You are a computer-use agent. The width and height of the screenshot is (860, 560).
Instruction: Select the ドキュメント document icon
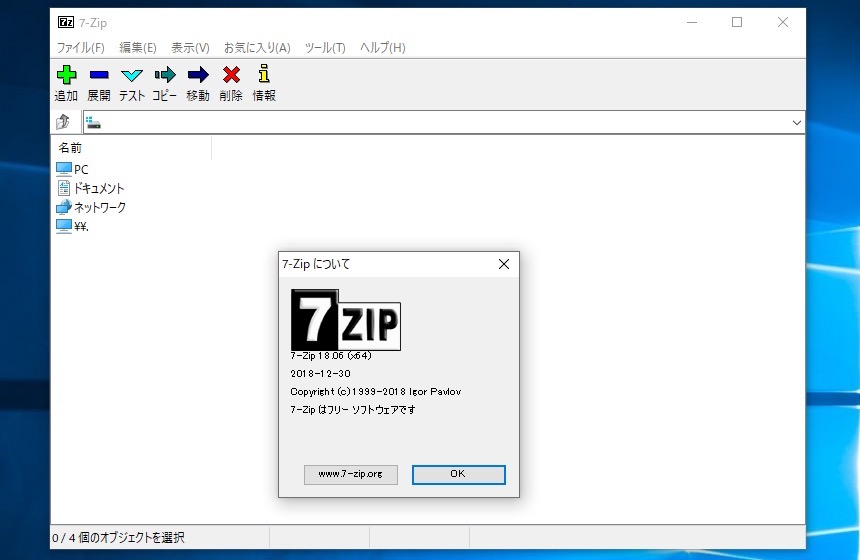click(x=64, y=188)
